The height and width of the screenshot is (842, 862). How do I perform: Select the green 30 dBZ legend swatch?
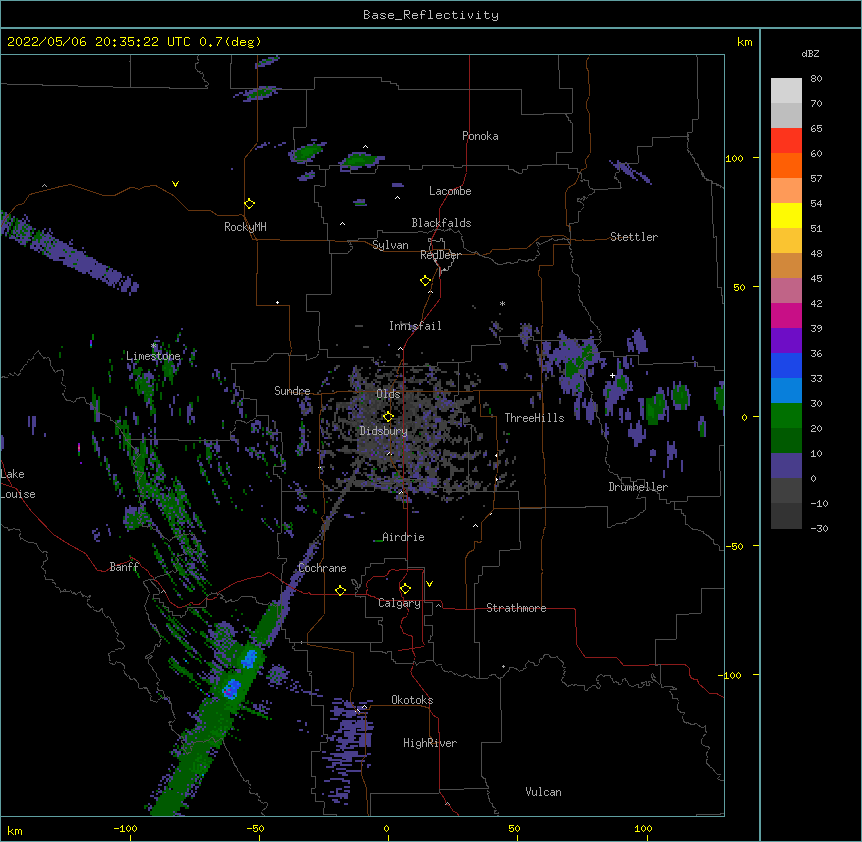coord(786,416)
